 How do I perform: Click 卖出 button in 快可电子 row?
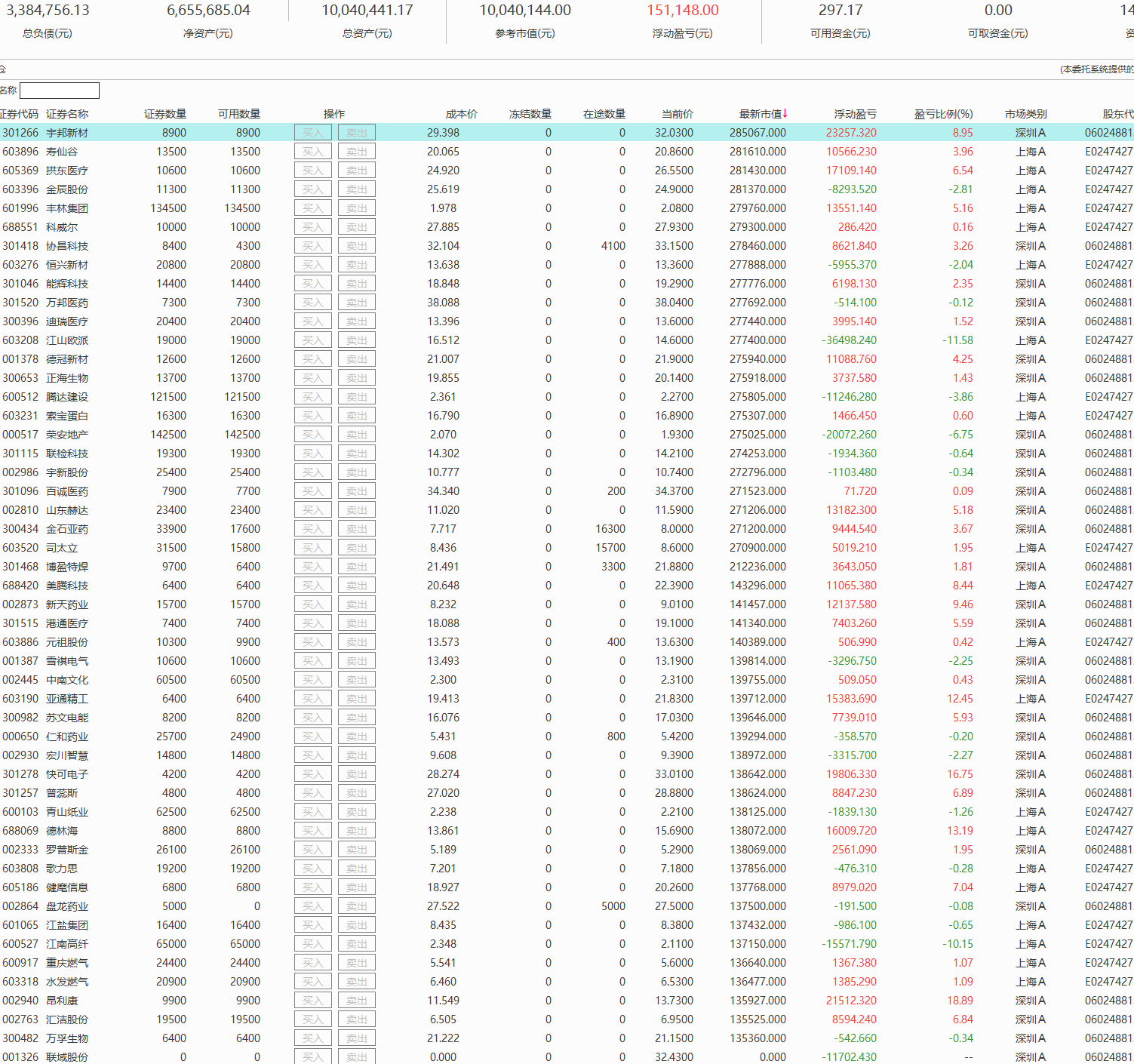point(356,774)
